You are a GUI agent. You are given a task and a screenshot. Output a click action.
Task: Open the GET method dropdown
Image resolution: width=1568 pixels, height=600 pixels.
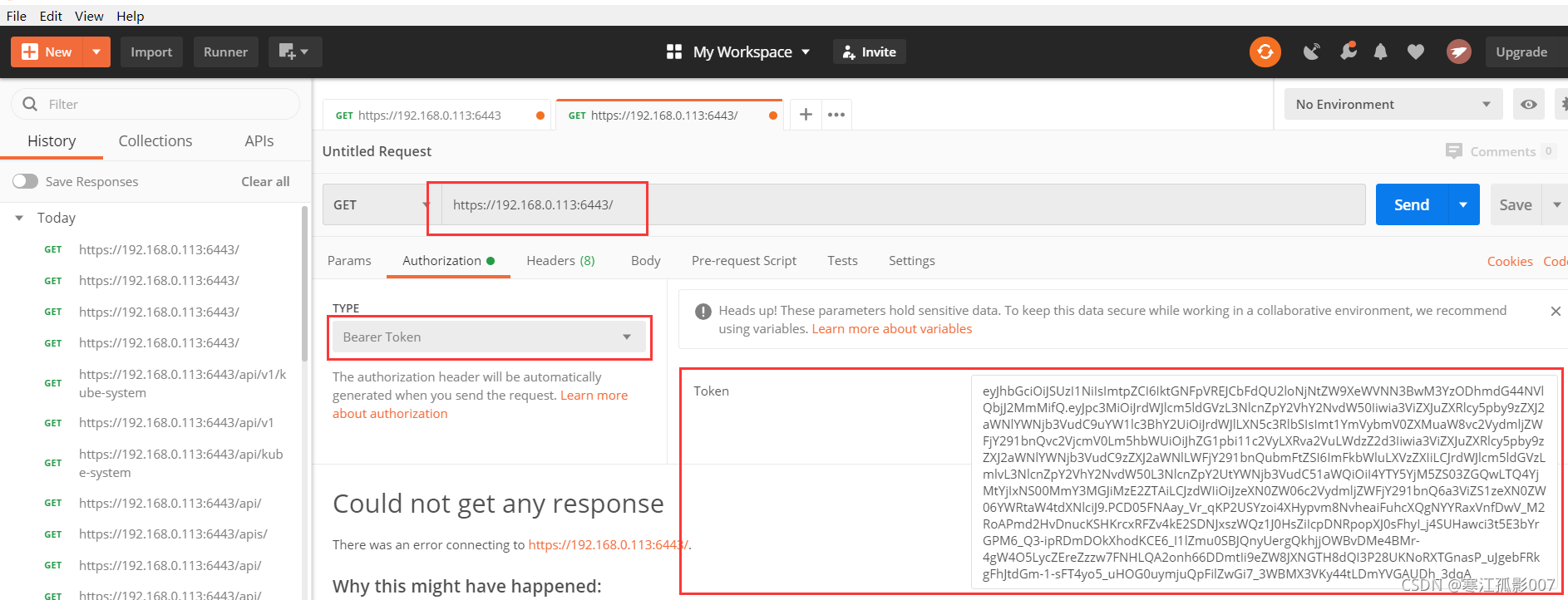coord(381,204)
